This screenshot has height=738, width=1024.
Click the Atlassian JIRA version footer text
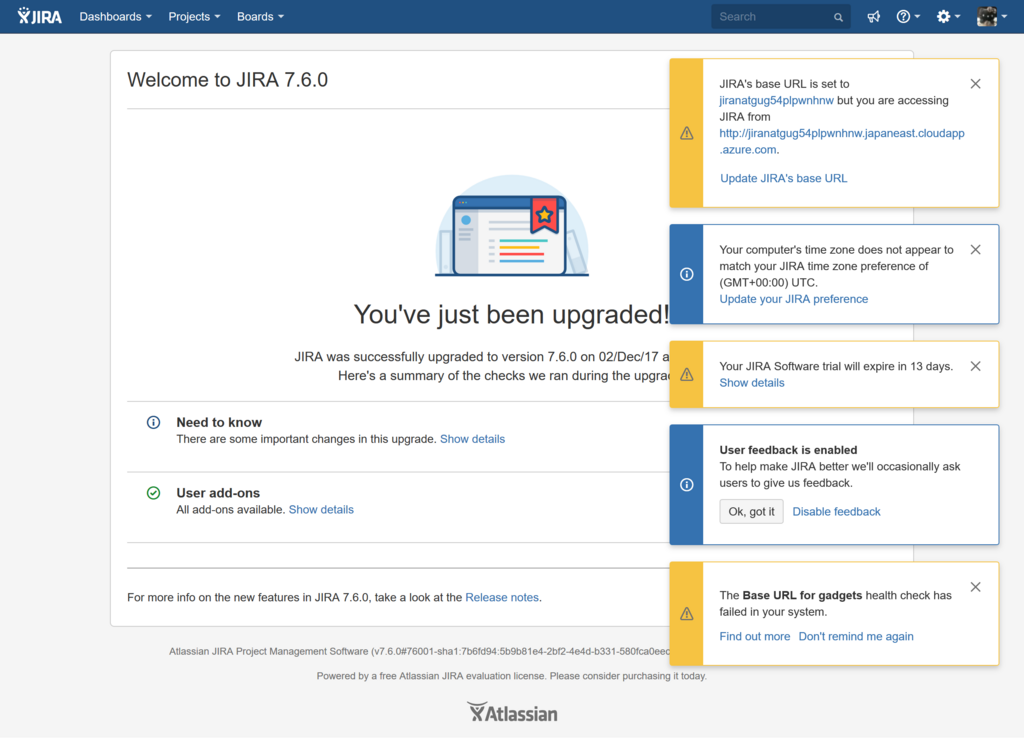pos(419,651)
